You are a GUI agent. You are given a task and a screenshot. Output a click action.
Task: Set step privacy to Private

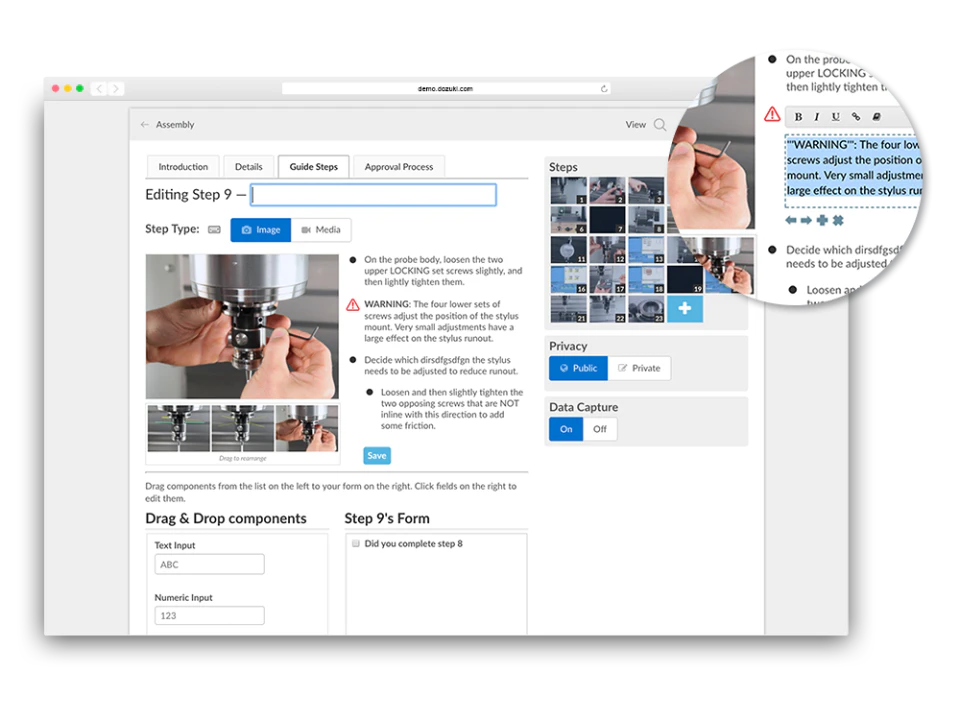click(x=640, y=368)
